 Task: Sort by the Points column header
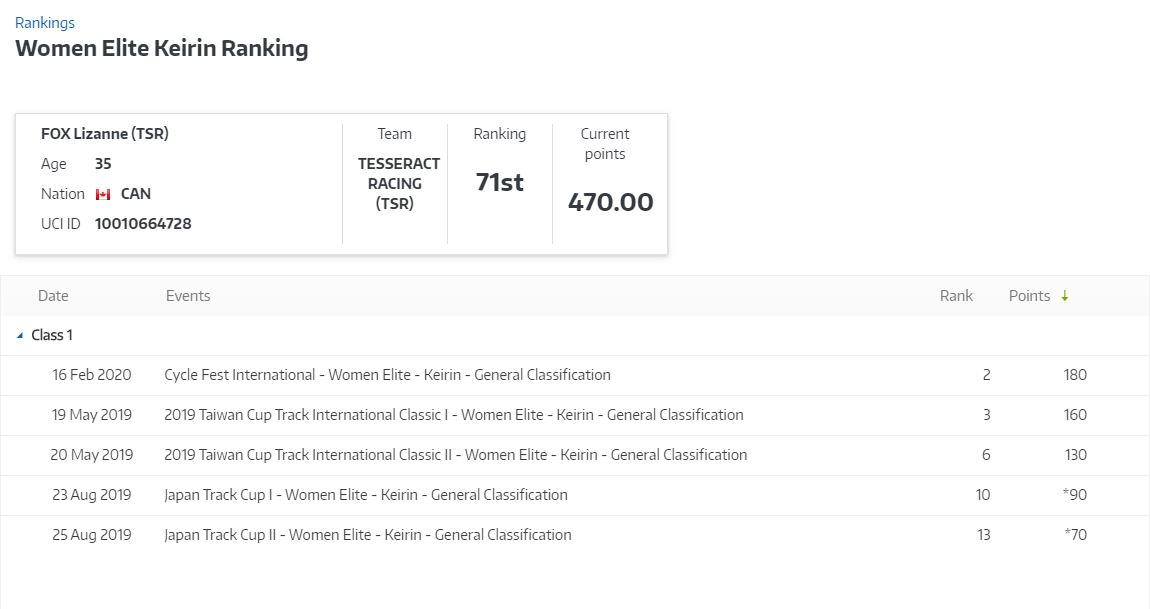point(1029,296)
